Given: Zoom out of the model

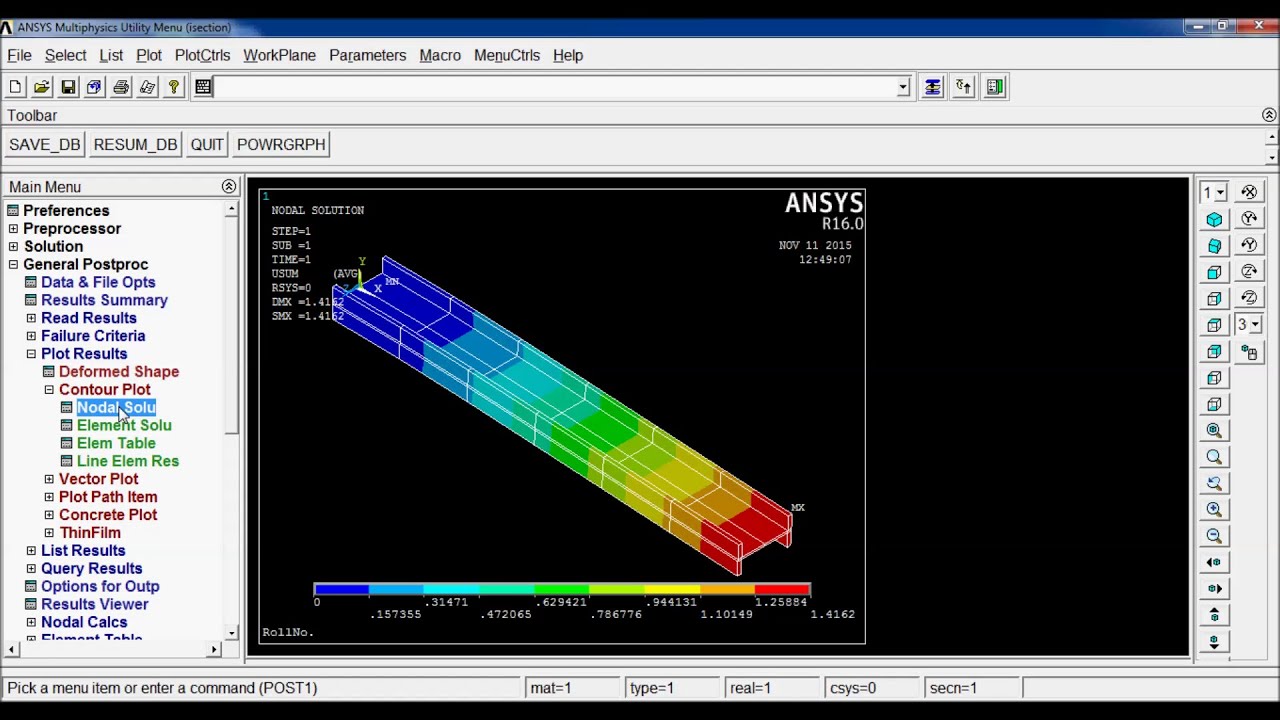Looking at the screenshot, I should [1214, 536].
